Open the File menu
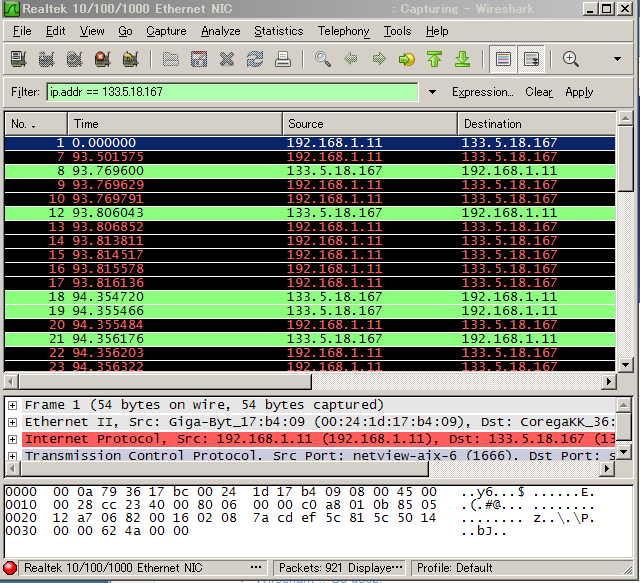Image resolution: width=640 pixels, height=583 pixels. (x=22, y=31)
